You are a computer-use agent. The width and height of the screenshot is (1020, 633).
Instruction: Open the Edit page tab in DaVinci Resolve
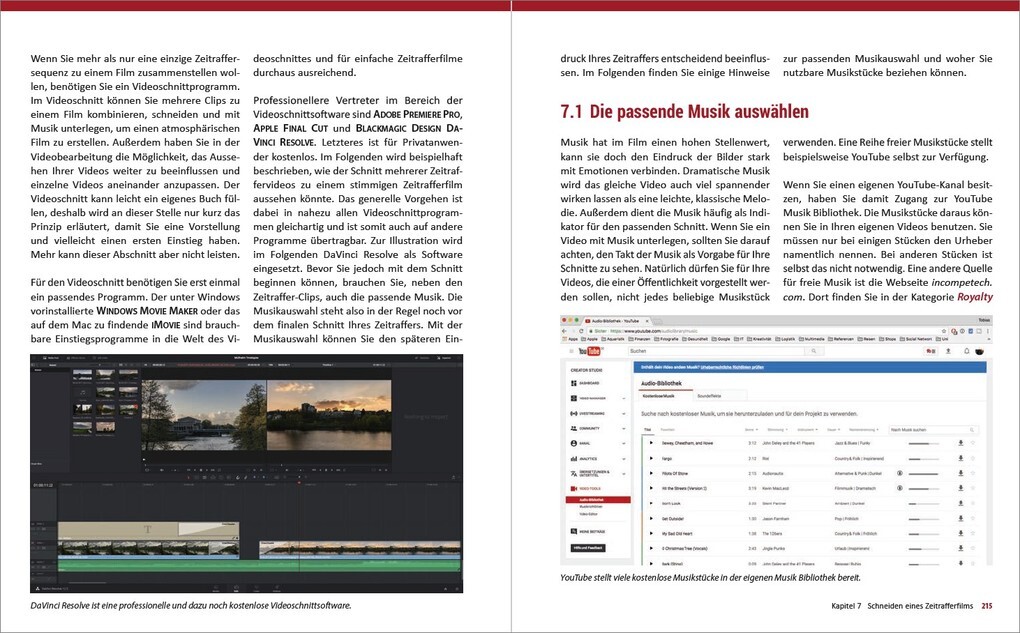coord(236,587)
